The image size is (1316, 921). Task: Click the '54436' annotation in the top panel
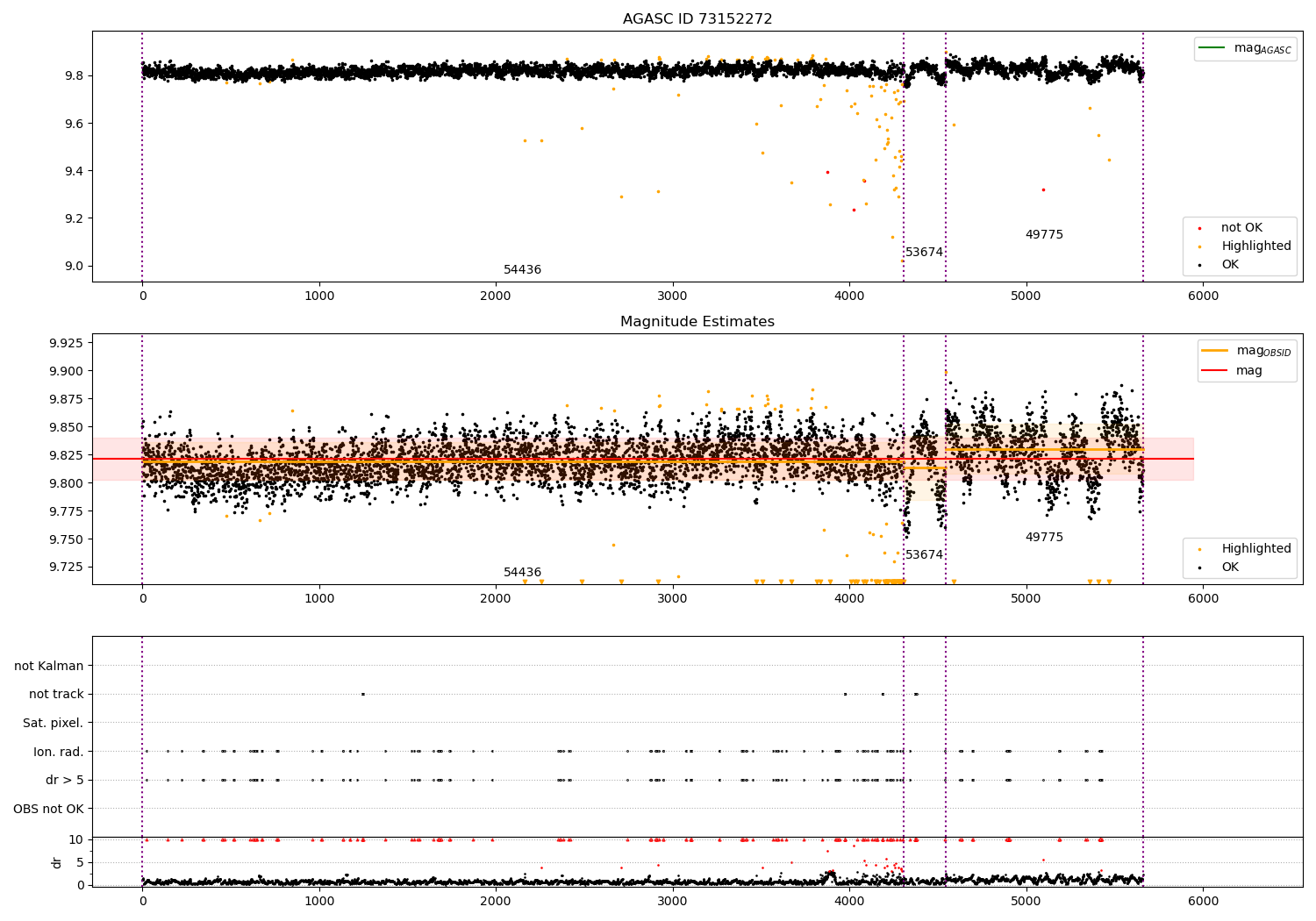[522, 270]
